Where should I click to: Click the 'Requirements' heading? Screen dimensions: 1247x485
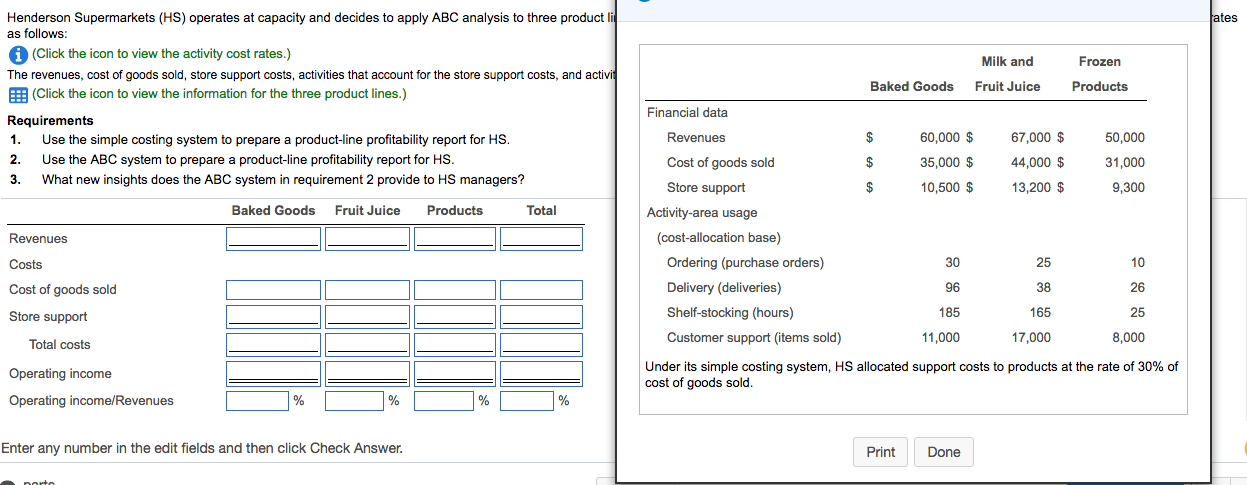pos(50,121)
